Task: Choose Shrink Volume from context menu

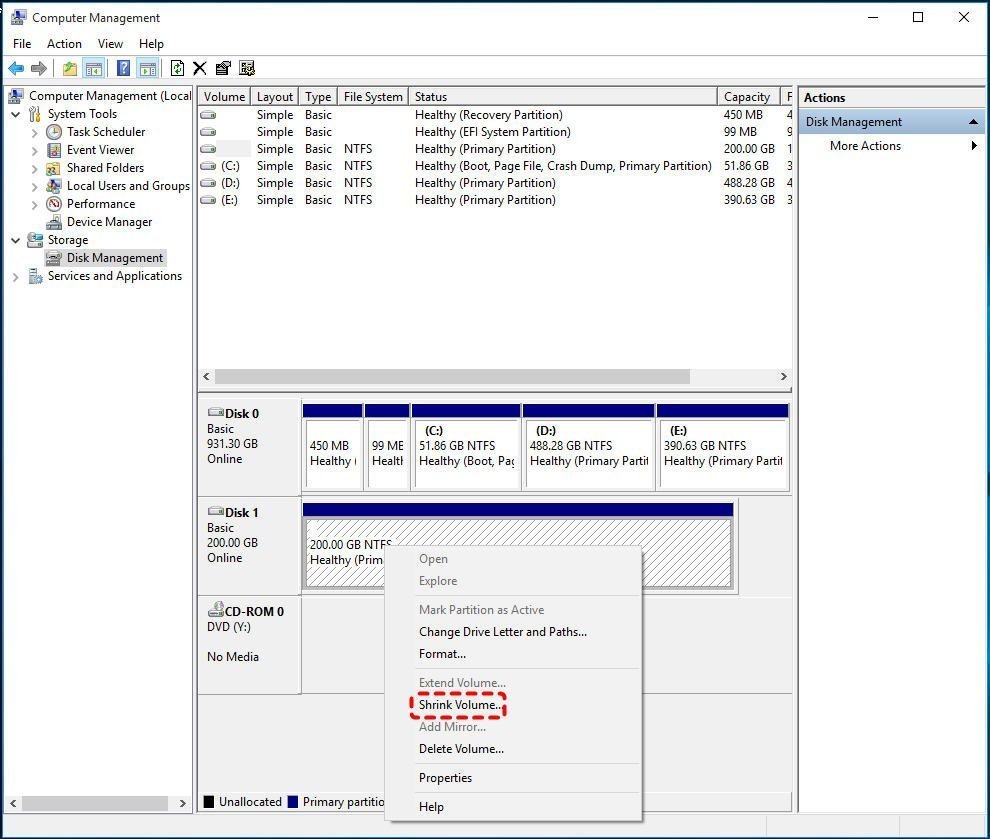Action: 459,705
